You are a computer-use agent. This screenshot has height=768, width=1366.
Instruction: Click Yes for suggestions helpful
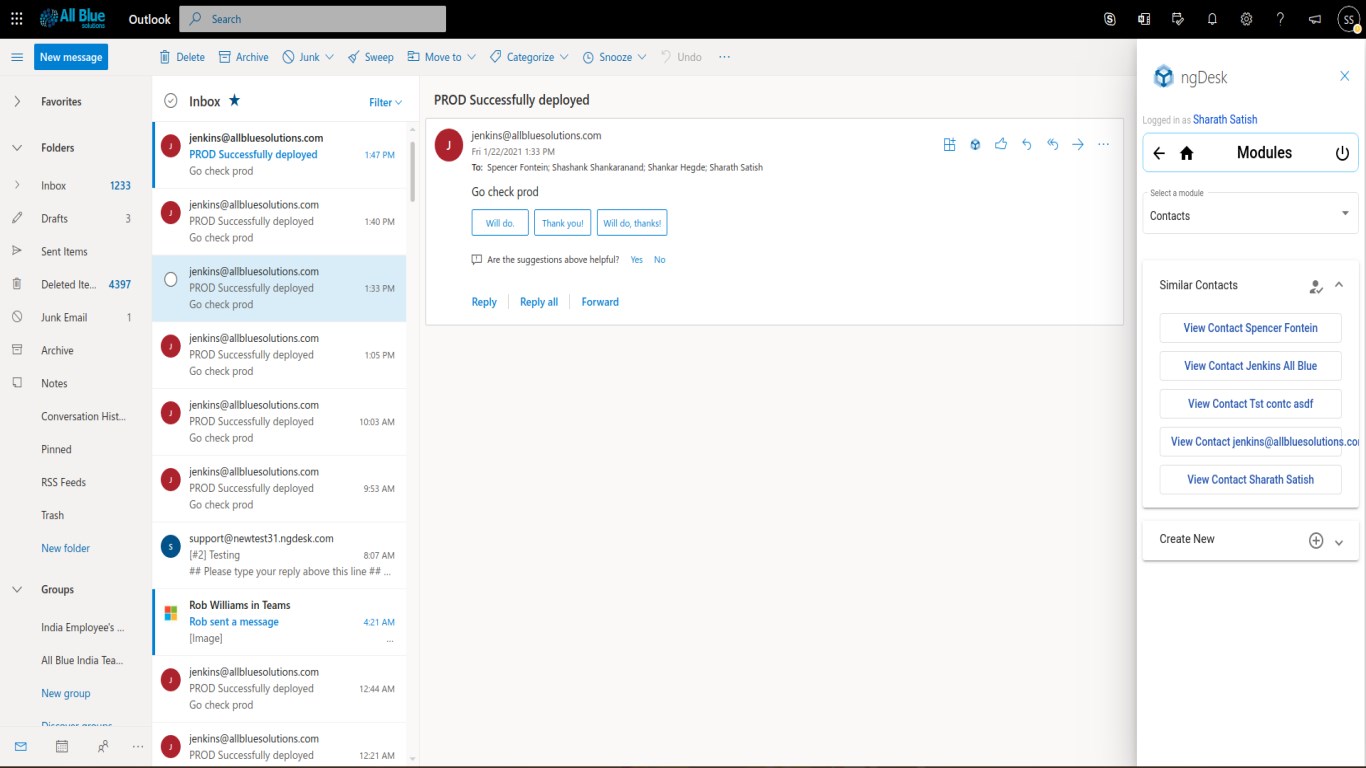637,260
